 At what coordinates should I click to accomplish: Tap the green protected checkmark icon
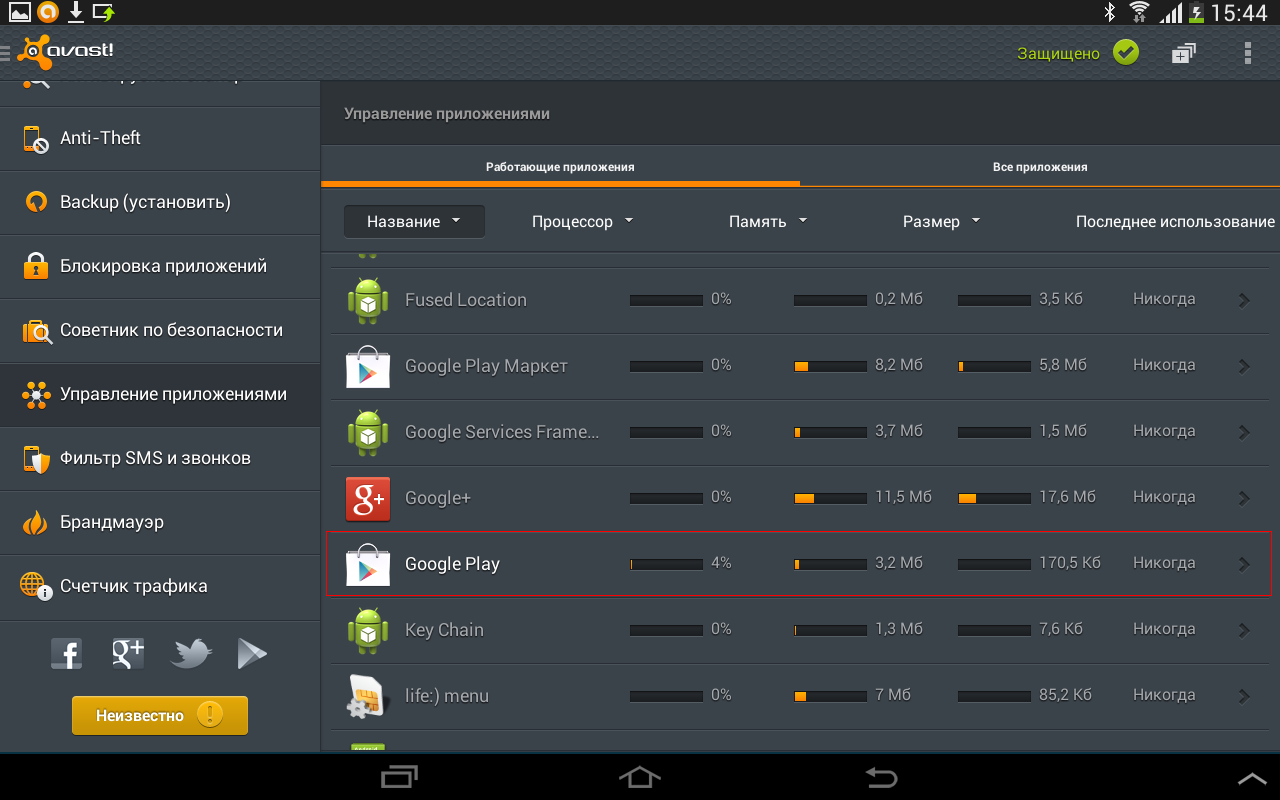point(1126,53)
